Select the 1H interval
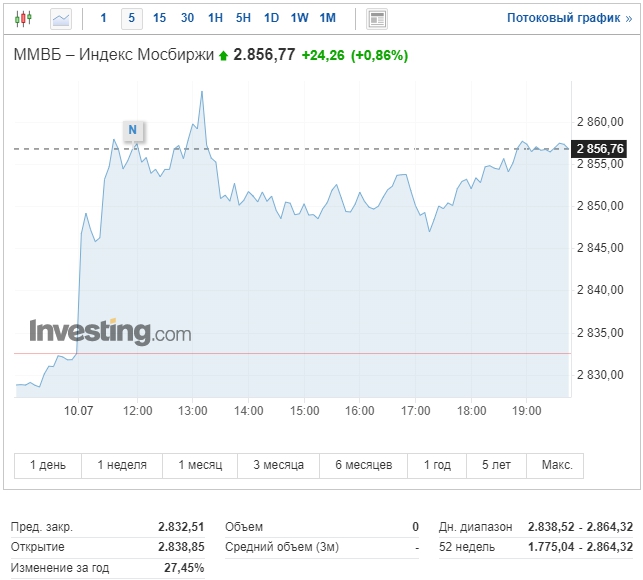 click(x=215, y=18)
